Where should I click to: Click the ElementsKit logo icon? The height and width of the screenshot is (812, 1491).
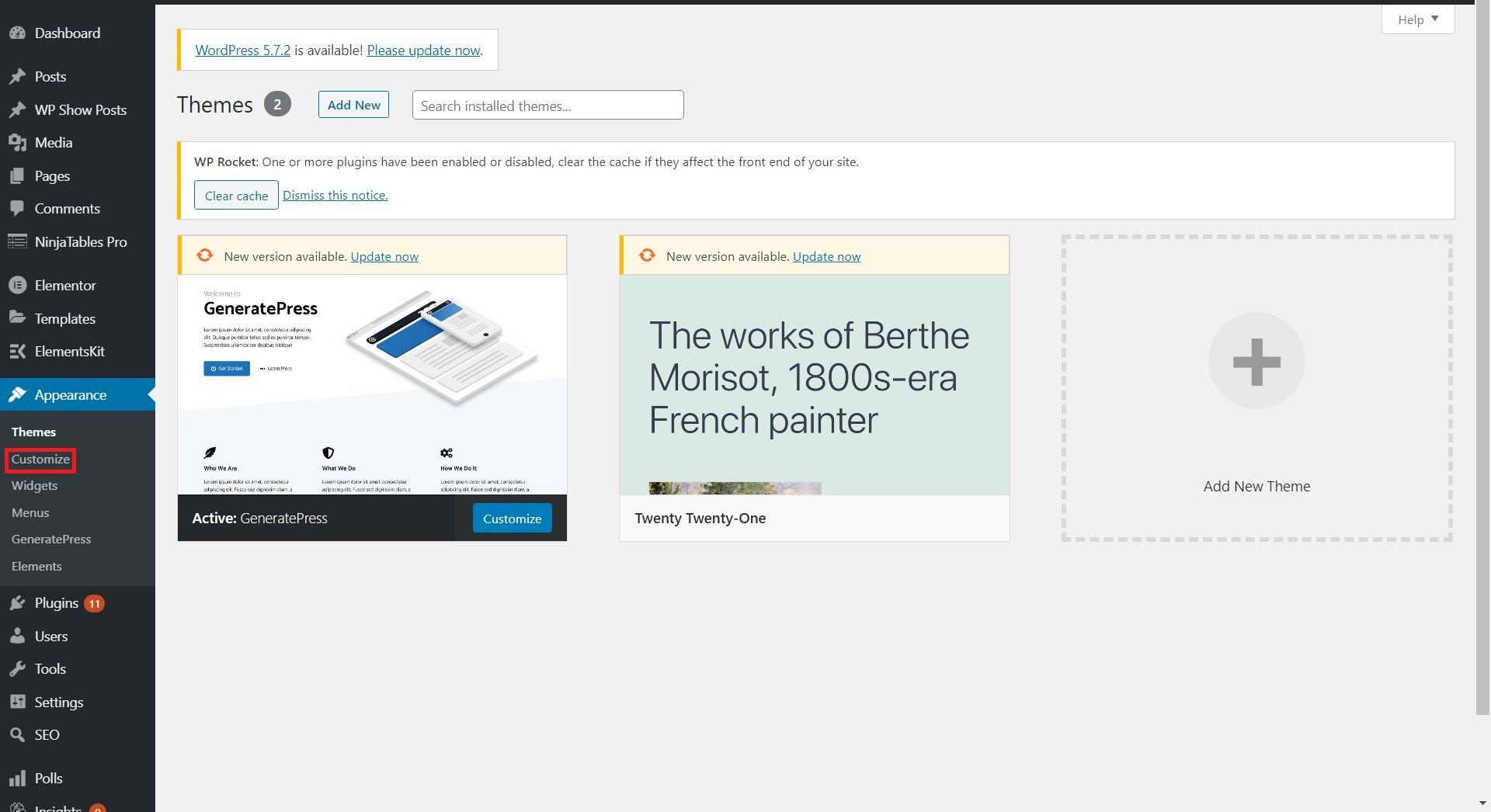click(17, 352)
